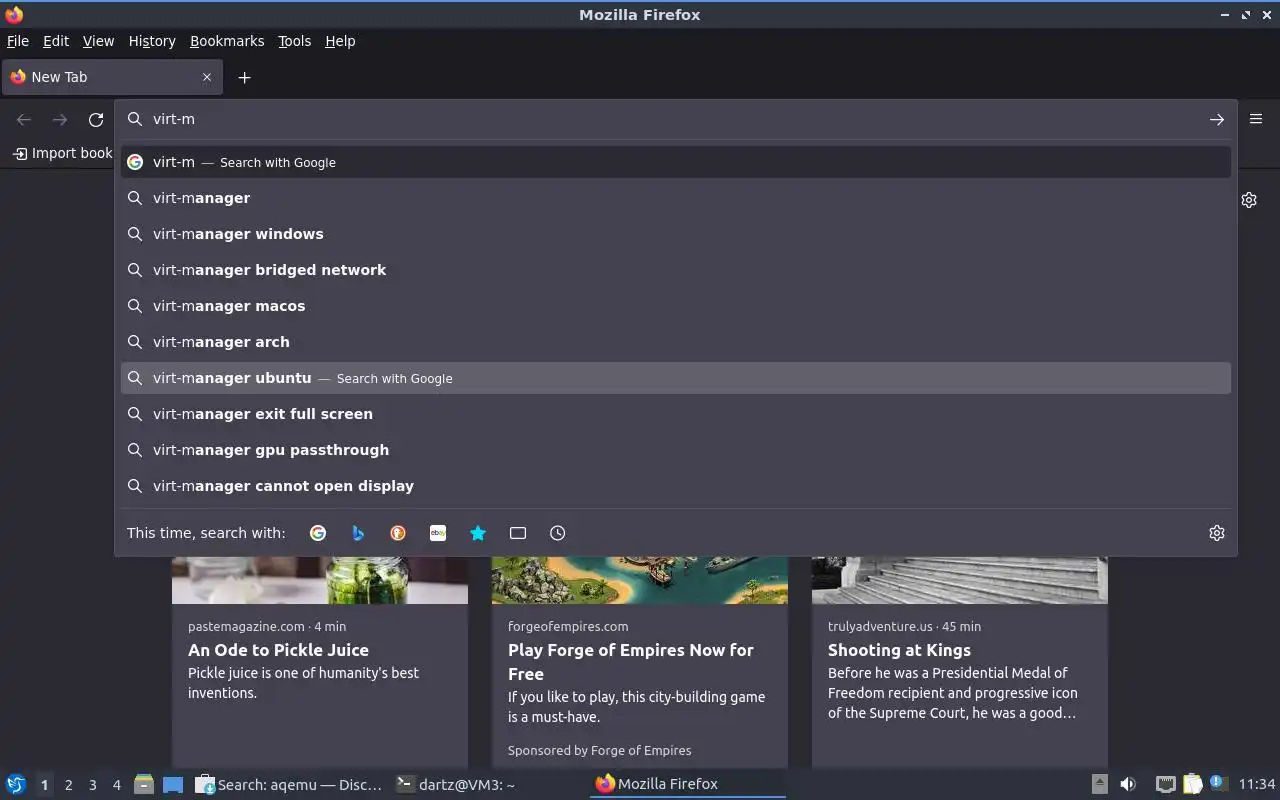Search with eBay one-off icon

[x=438, y=533]
